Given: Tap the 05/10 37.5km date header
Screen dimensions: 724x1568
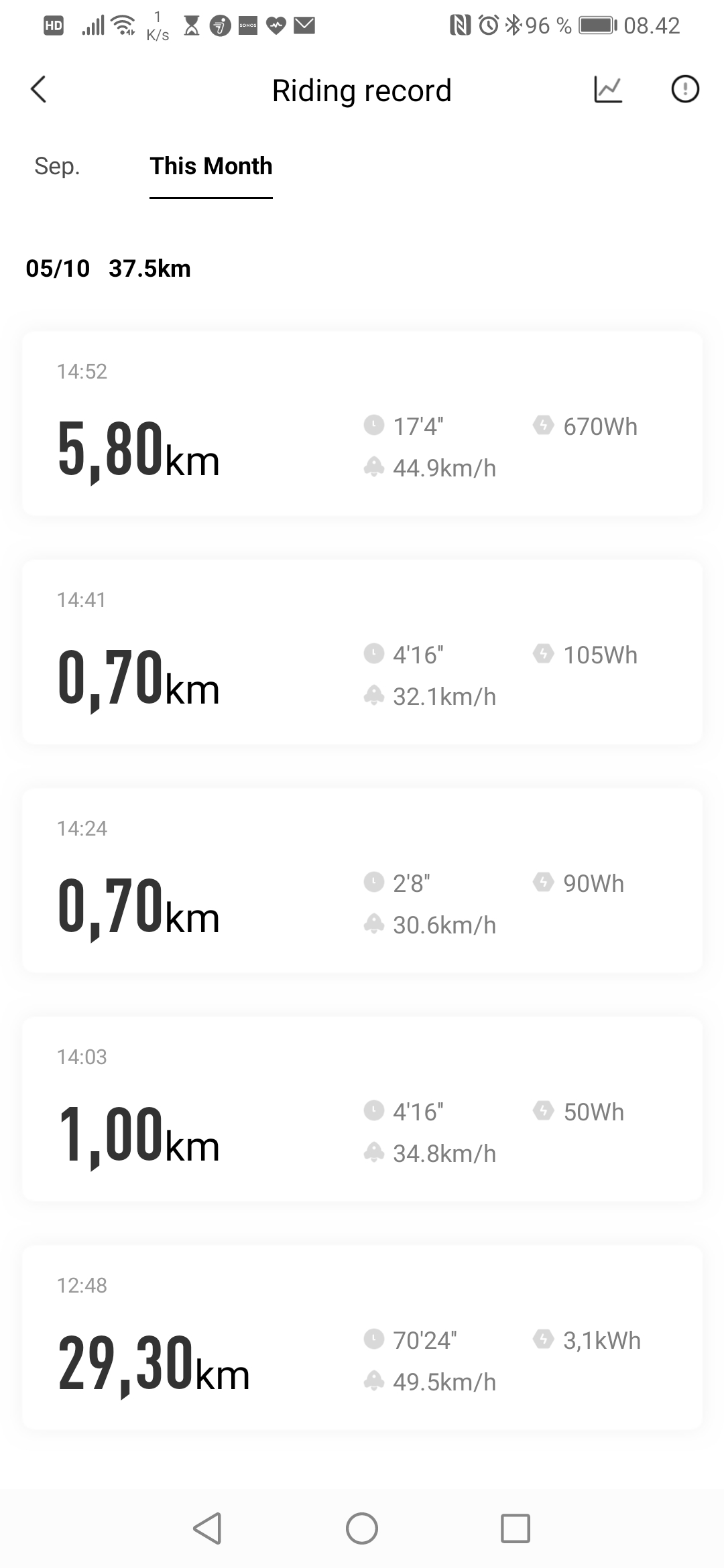Looking at the screenshot, I should point(108,268).
